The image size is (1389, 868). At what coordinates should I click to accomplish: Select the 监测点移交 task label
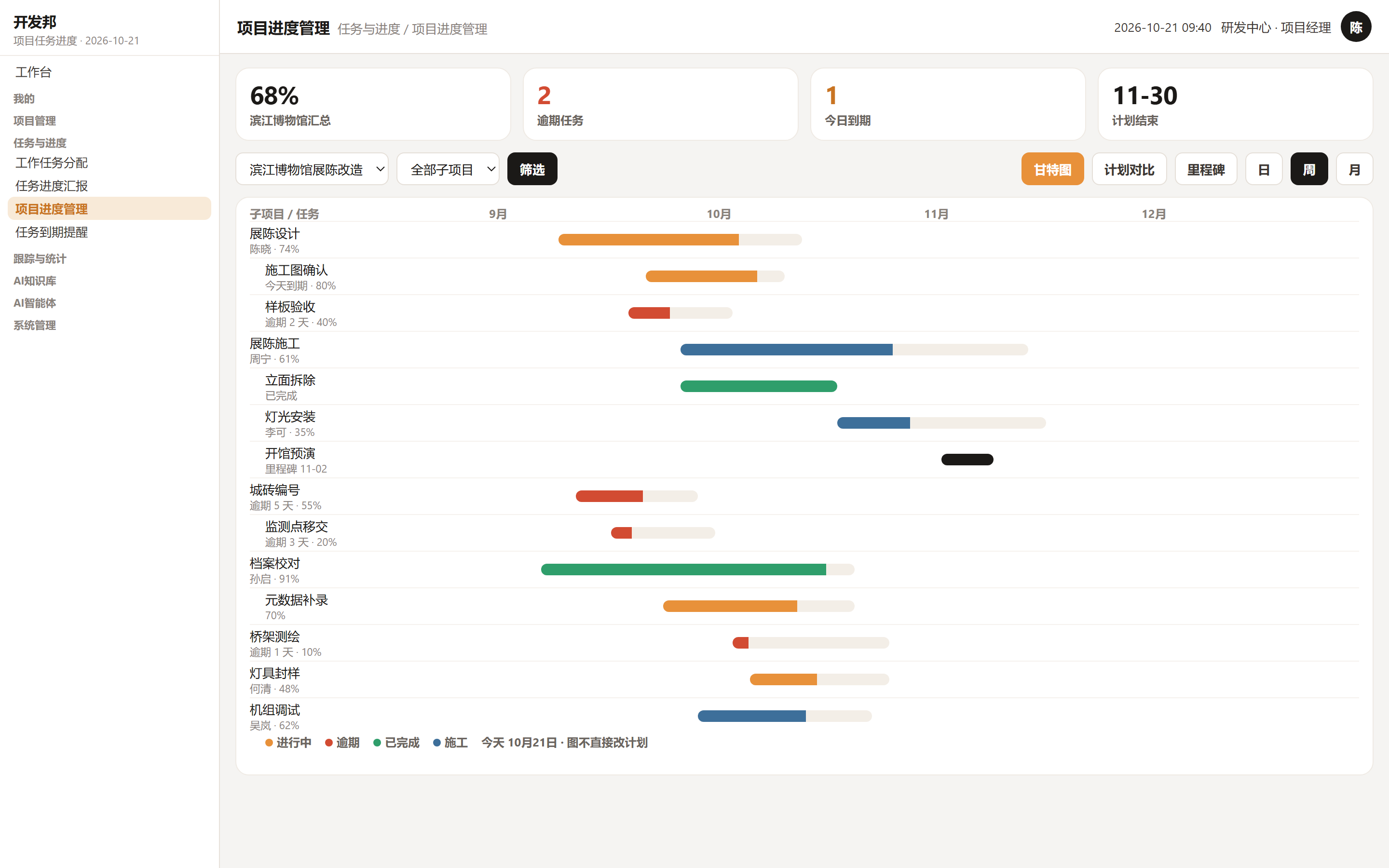[296, 527]
